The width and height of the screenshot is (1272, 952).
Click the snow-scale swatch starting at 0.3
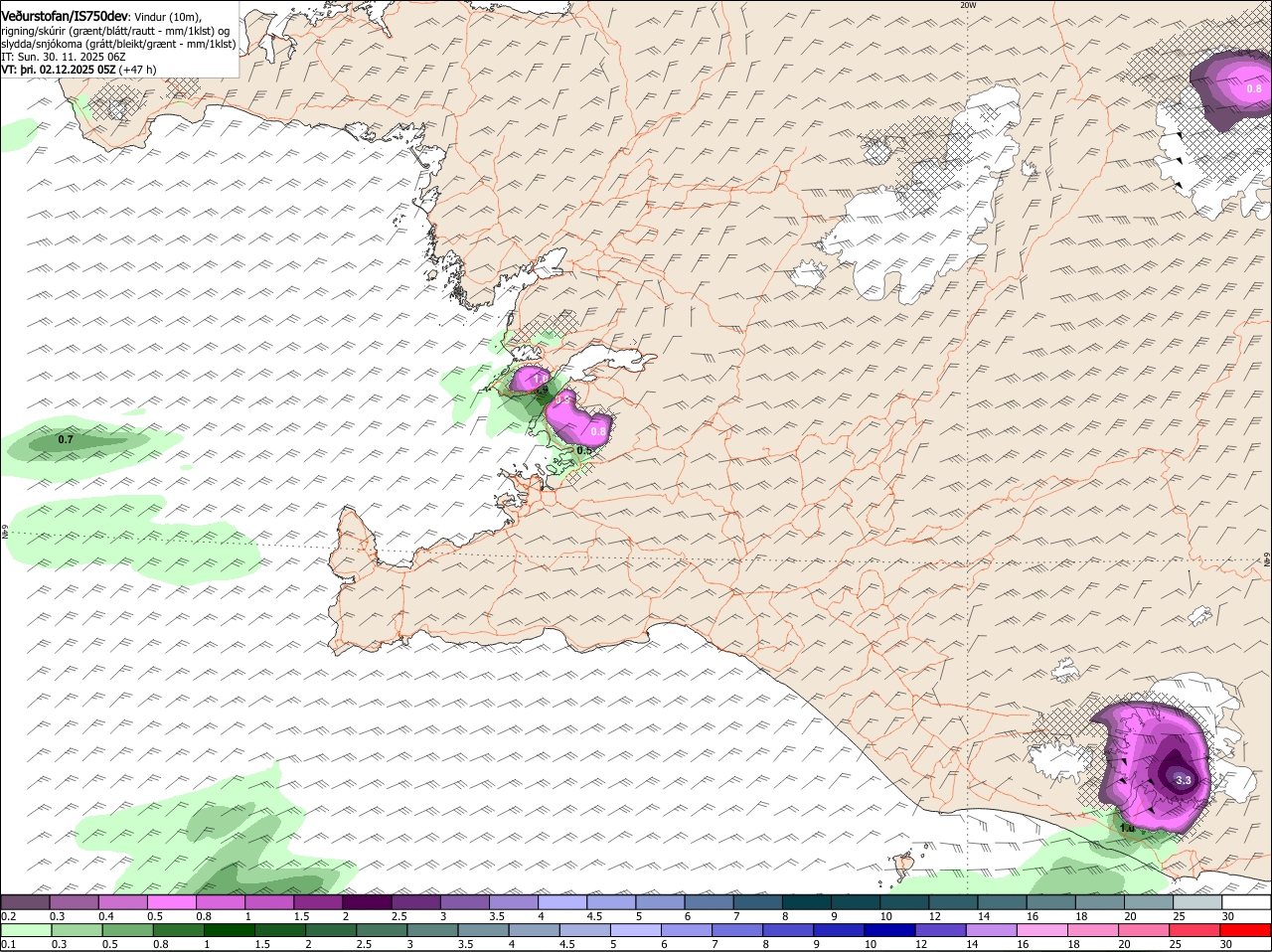74,902
